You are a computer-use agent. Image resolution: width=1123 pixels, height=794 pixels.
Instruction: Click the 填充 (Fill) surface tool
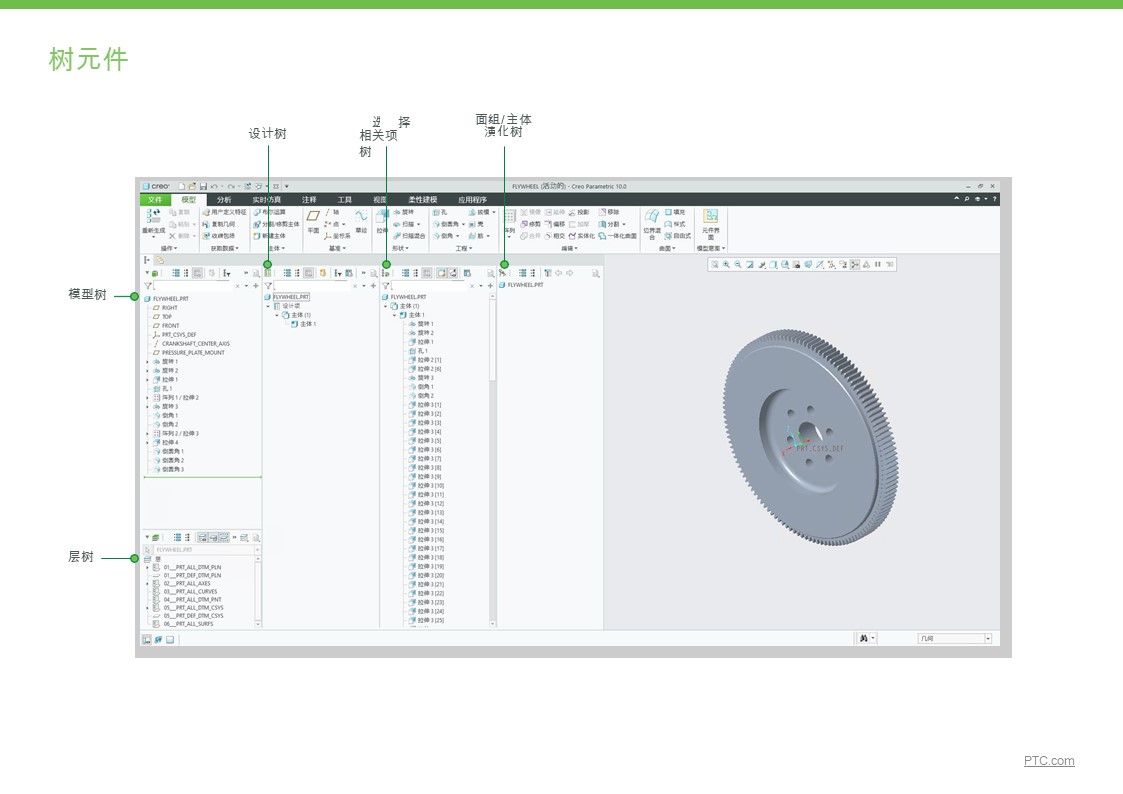click(x=675, y=213)
